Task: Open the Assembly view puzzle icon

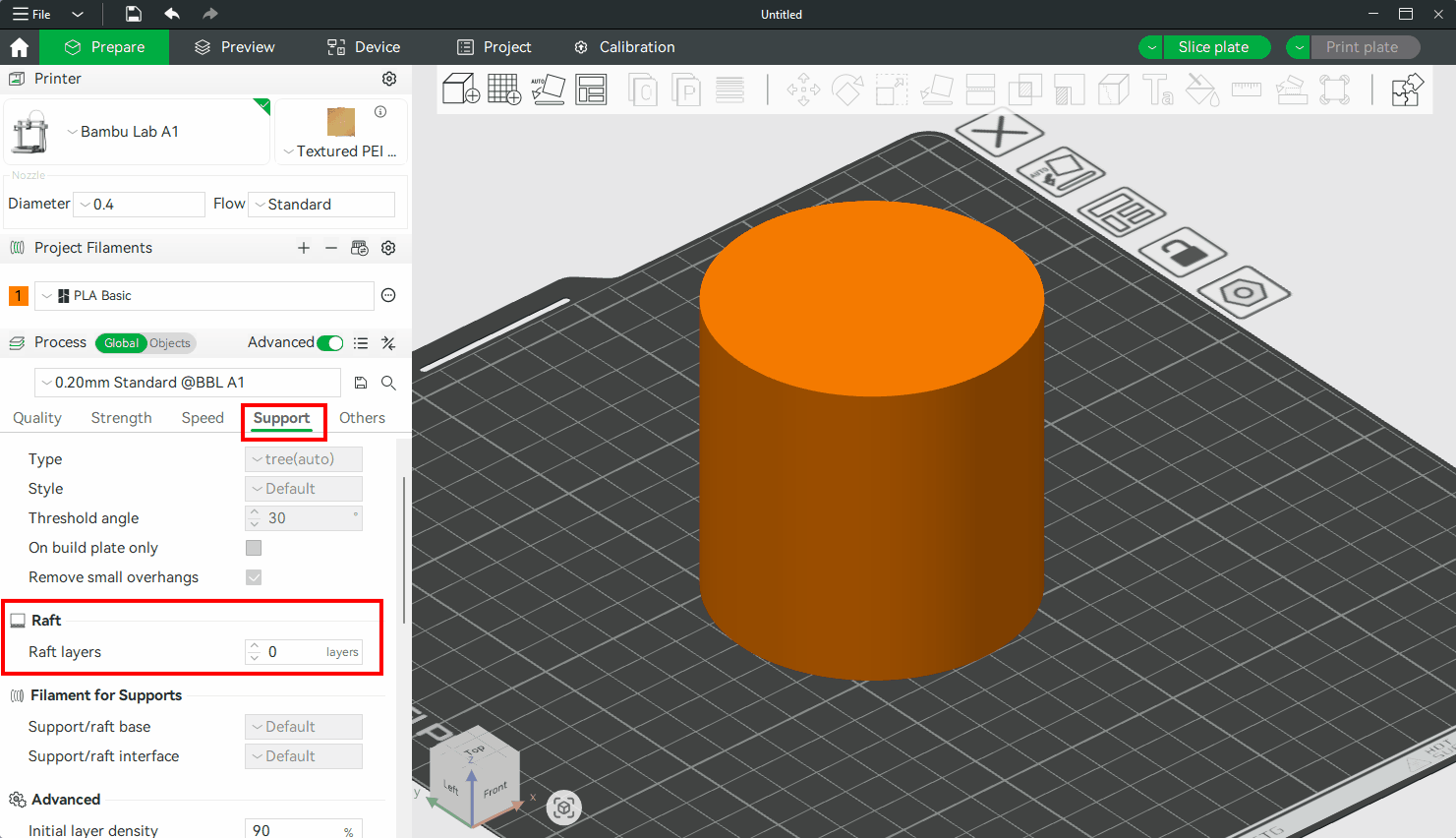Action: coord(1407,90)
